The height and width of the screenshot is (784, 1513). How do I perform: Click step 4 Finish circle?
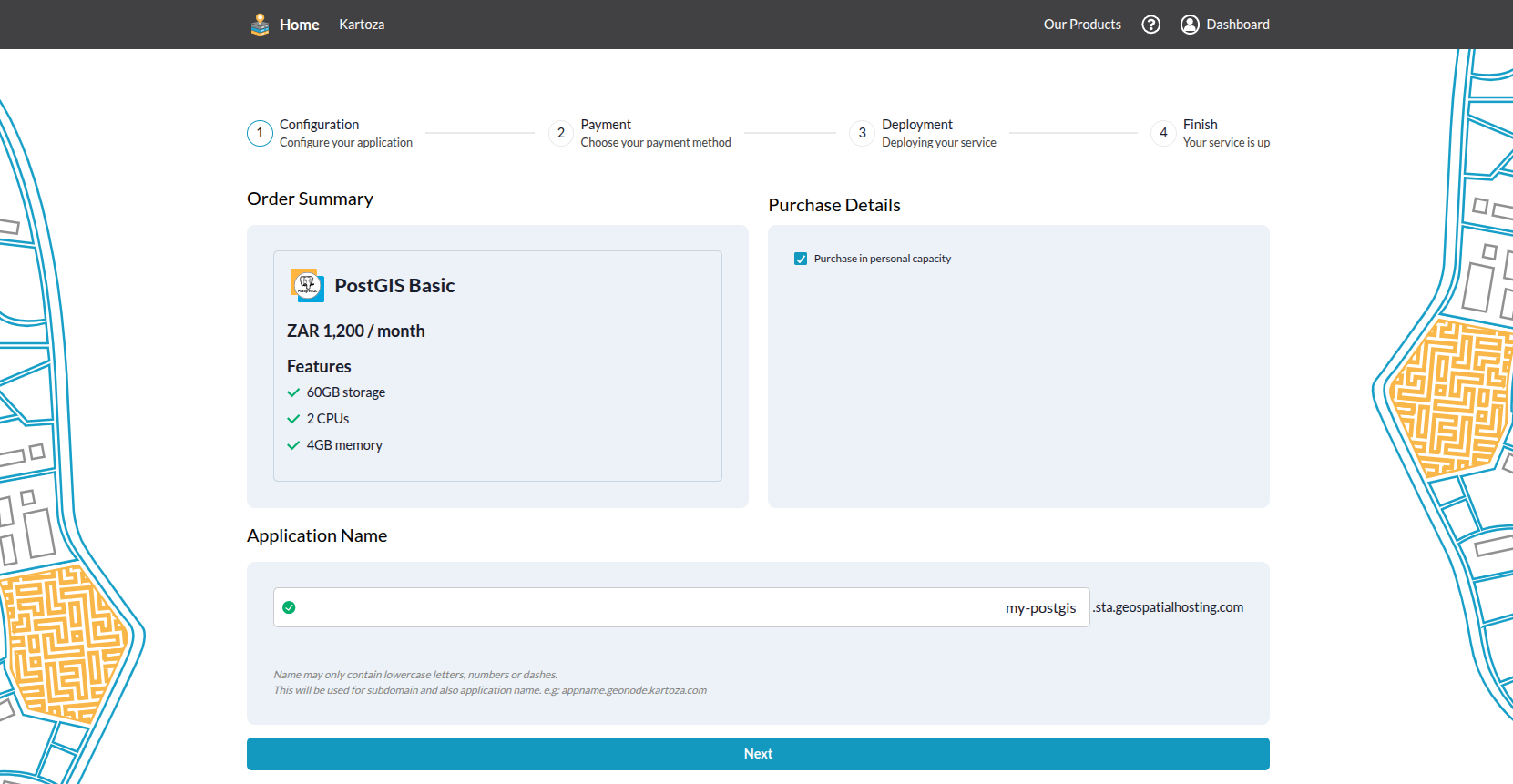click(x=1163, y=133)
